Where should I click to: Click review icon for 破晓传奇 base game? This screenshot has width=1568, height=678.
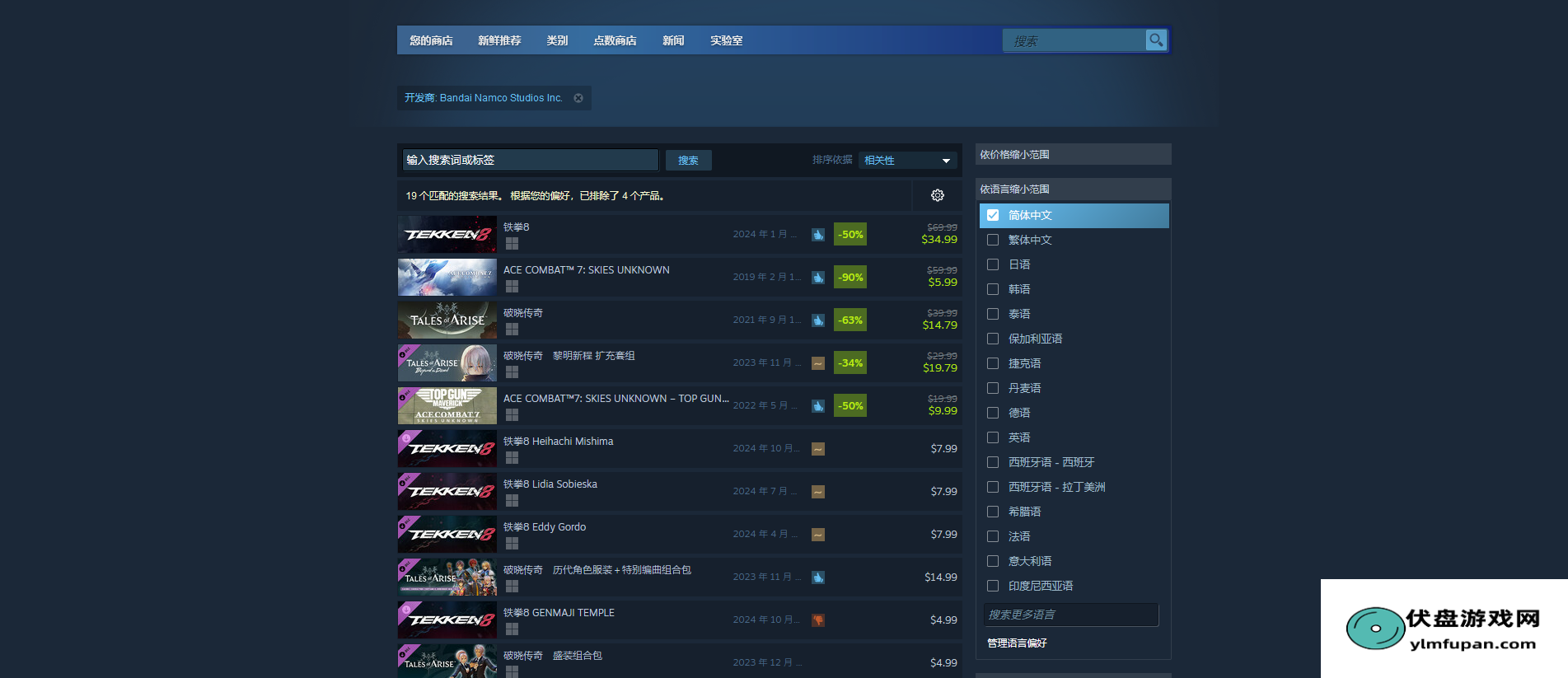tap(818, 320)
